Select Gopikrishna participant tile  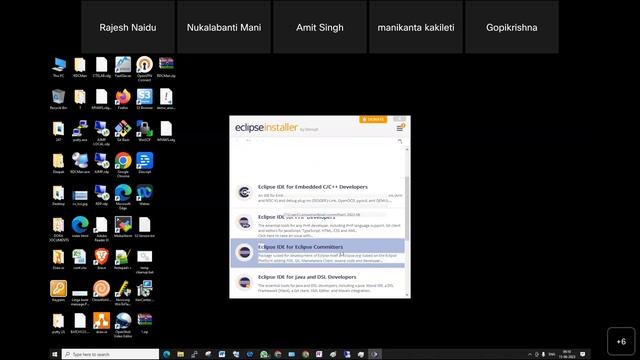[511, 27]
